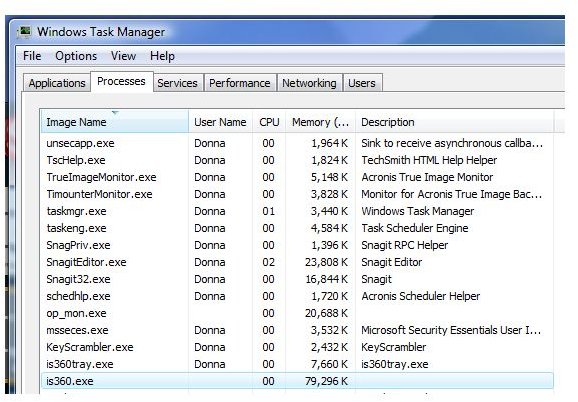Select the msseces.exe process row

pyautogui.click(x=297, y=330)
